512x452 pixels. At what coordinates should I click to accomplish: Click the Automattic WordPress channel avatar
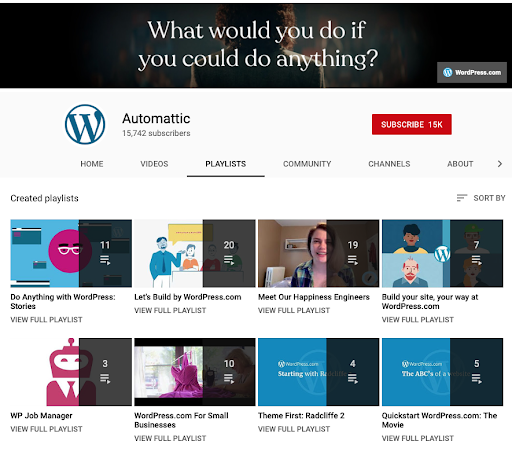(x=85, y=124)
